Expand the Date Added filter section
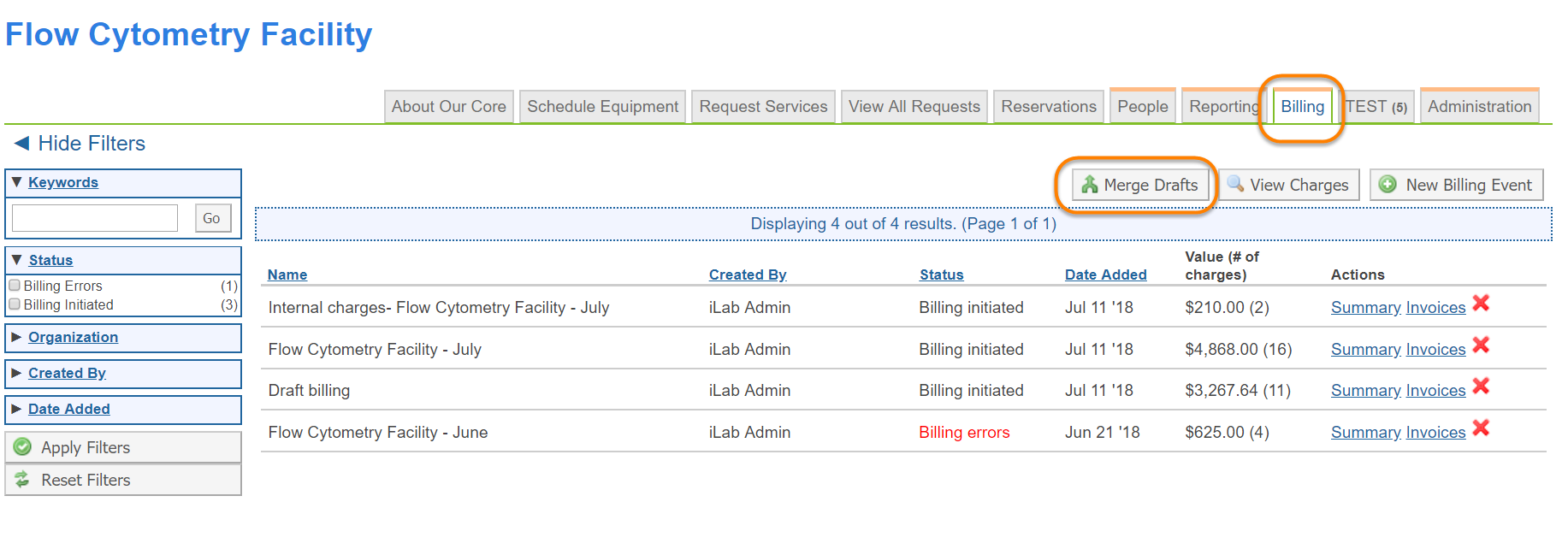1568x555 pixels. click(x=68, y=409)
